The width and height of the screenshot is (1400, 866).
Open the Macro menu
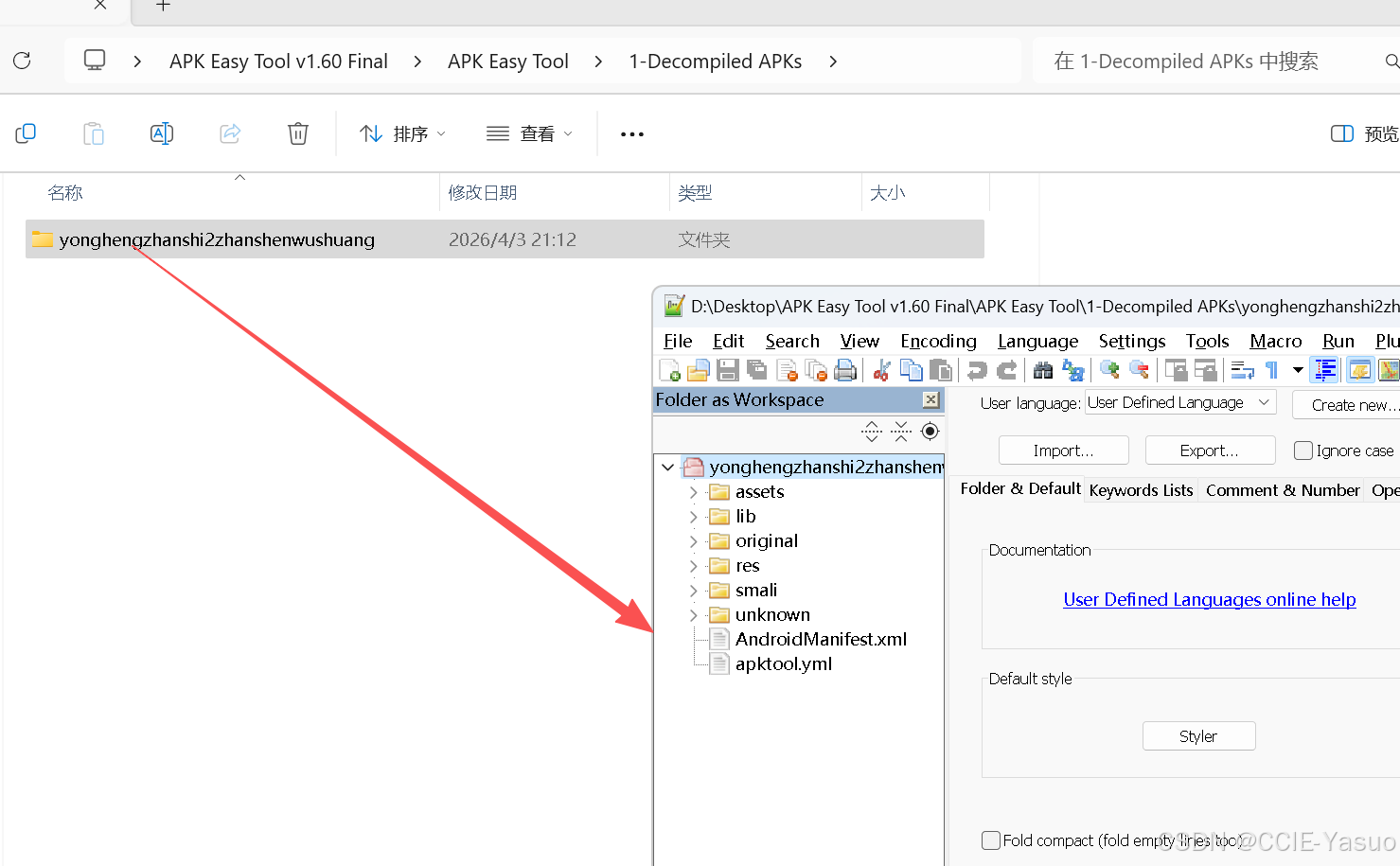point(1276,342)
